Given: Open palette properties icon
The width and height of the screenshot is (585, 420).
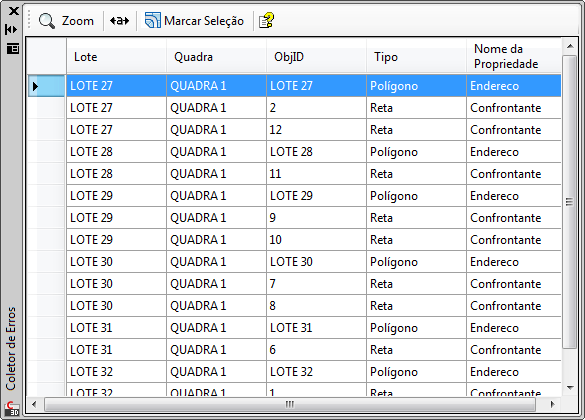Looking at the screenshot, I should [13, 48].
